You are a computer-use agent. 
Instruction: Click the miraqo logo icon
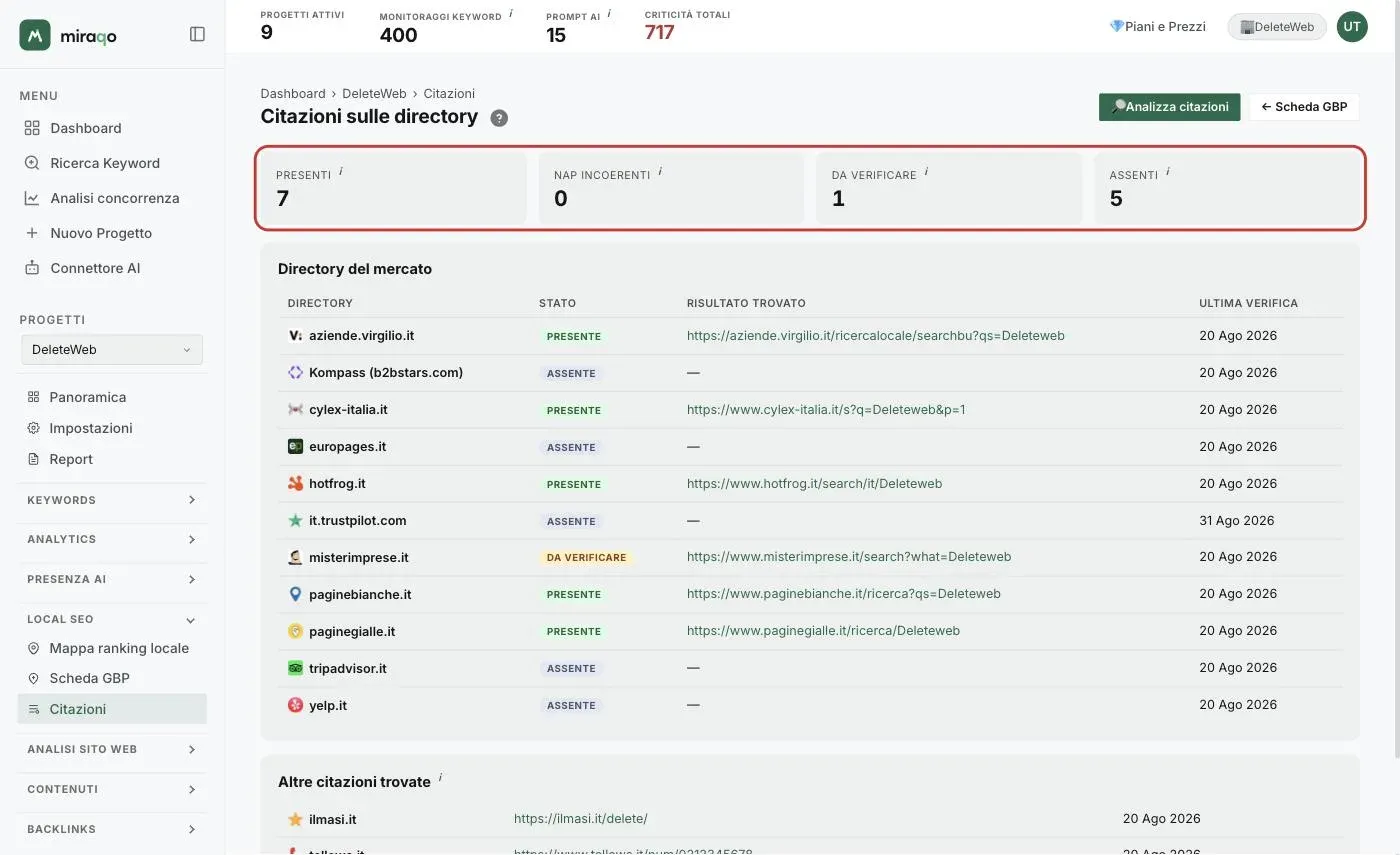coord(35,35)
